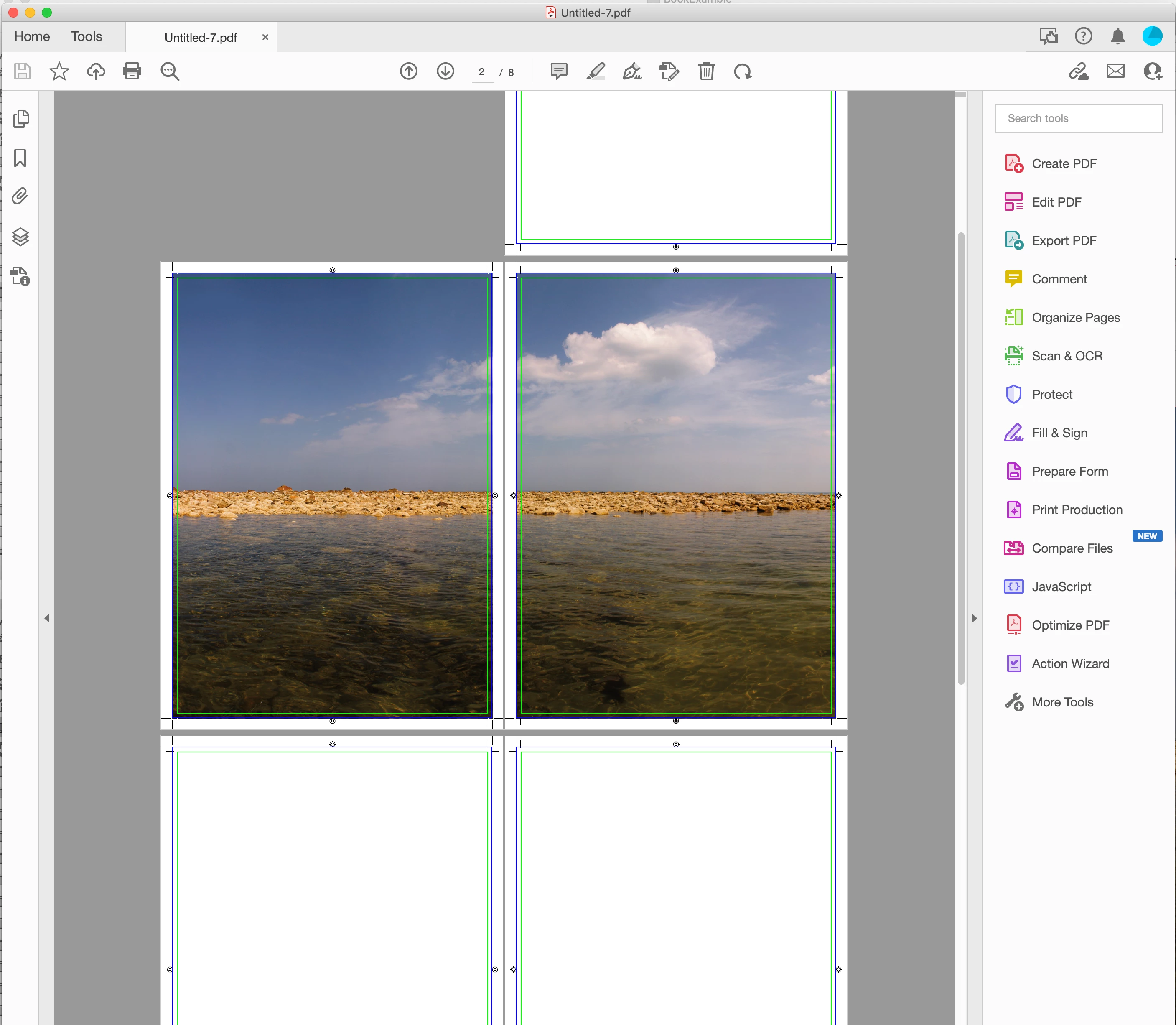Switch to the Home tab
The image size is (1176, 1025).
pyautogui.click(x=32, y=37)
